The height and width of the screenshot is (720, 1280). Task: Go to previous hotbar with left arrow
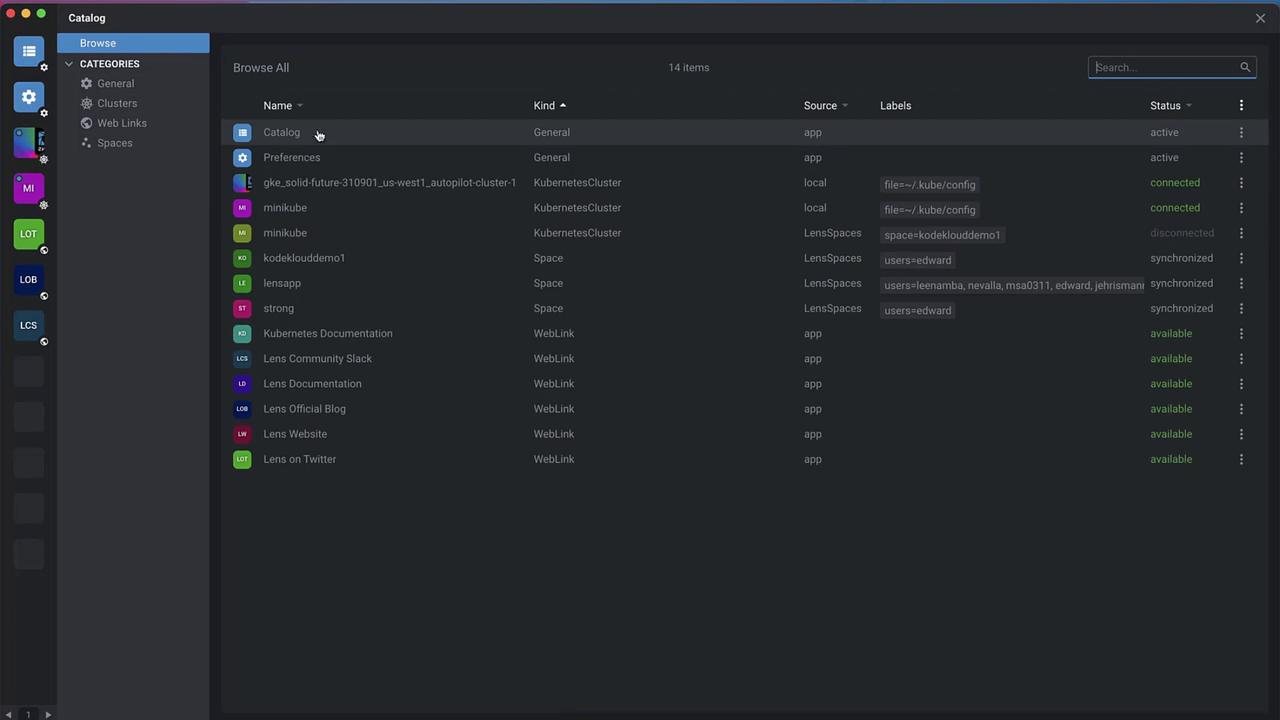[x=9, y=714]
